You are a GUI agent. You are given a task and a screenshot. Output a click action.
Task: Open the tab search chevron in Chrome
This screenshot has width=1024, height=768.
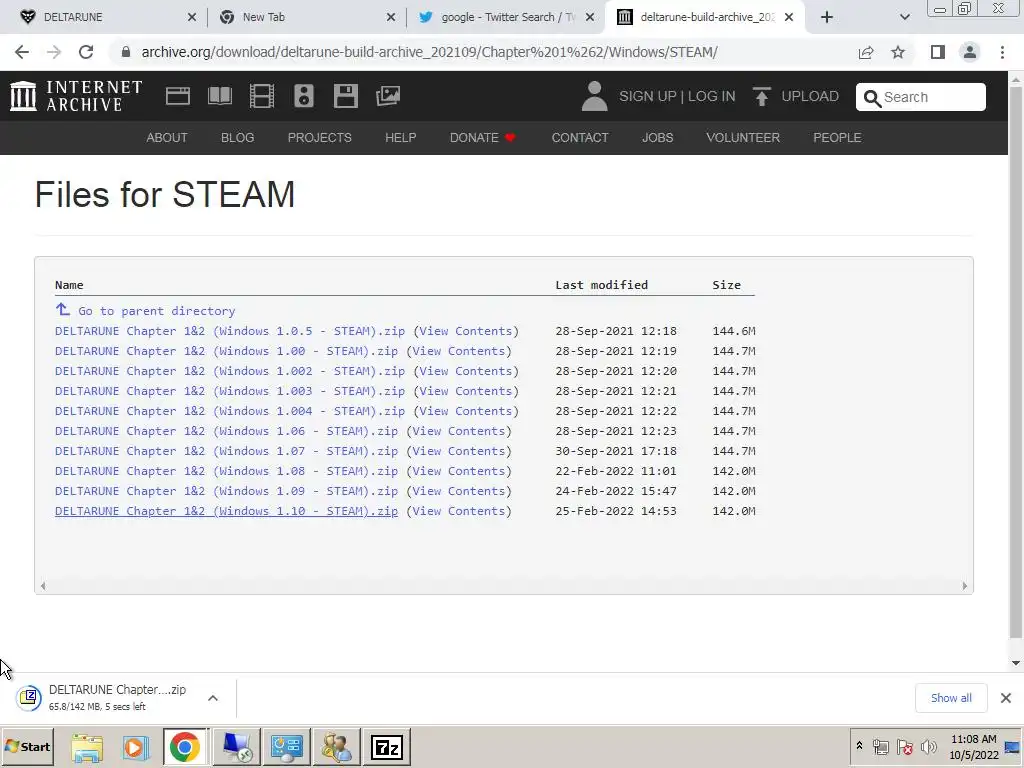[x=904, y=17]
